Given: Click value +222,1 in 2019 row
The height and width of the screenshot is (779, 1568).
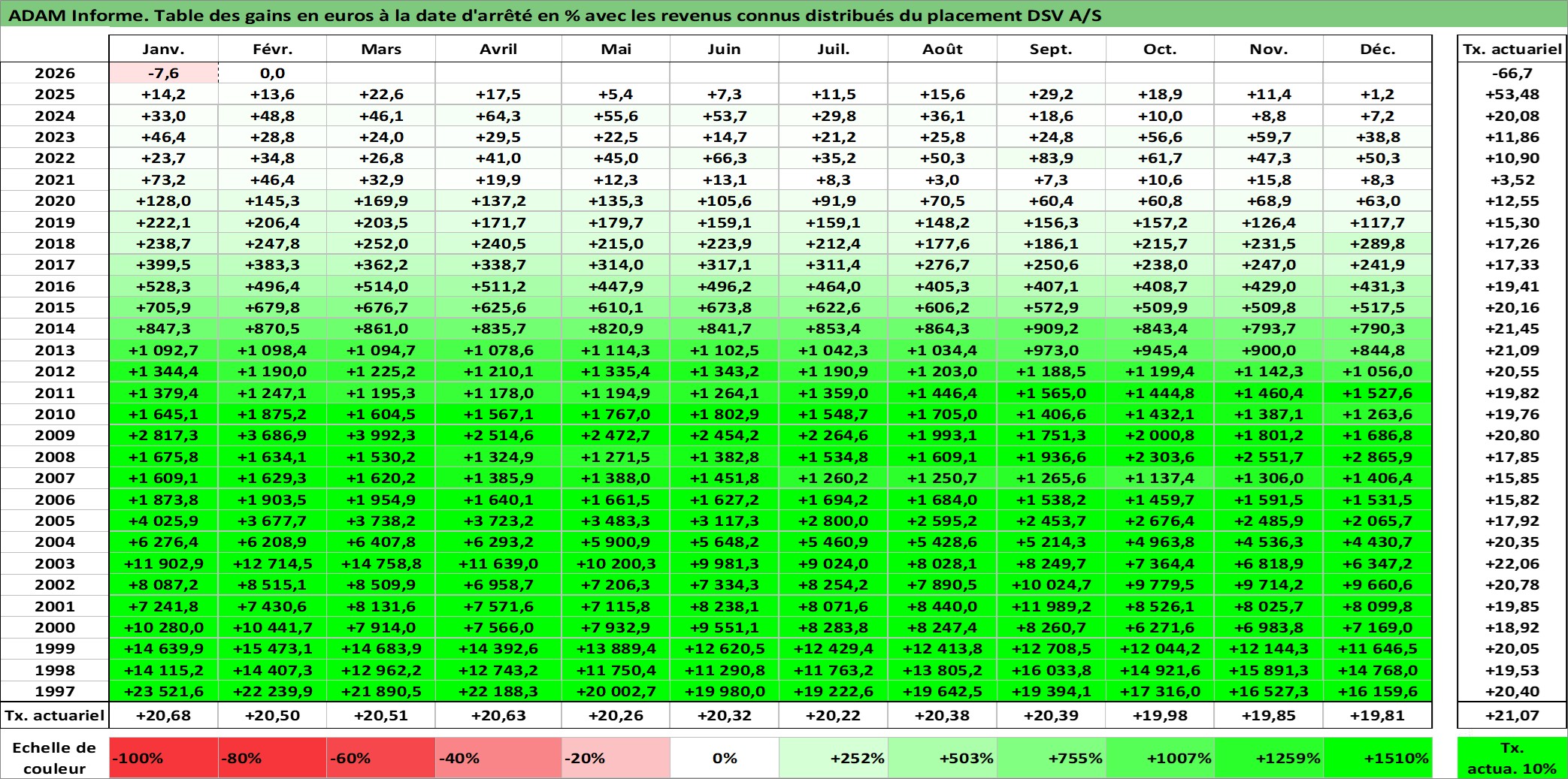Looking at the screenshot, I should (x=164, y=222).
